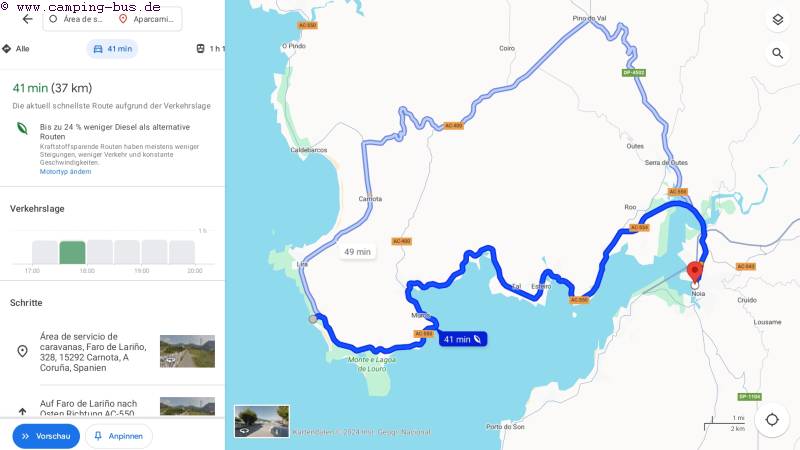Click the red destination pin at Noia
This screenshot has height=450, width=800.
click(694, 271)
